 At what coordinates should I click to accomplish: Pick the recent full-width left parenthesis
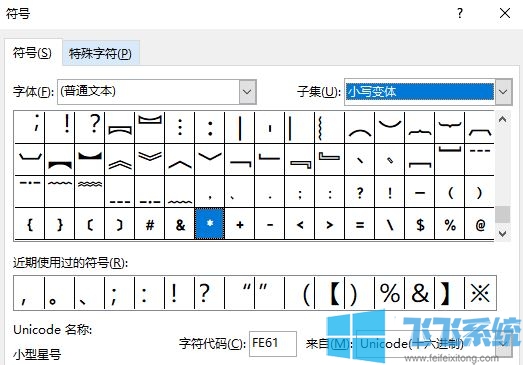coord(300,293)
